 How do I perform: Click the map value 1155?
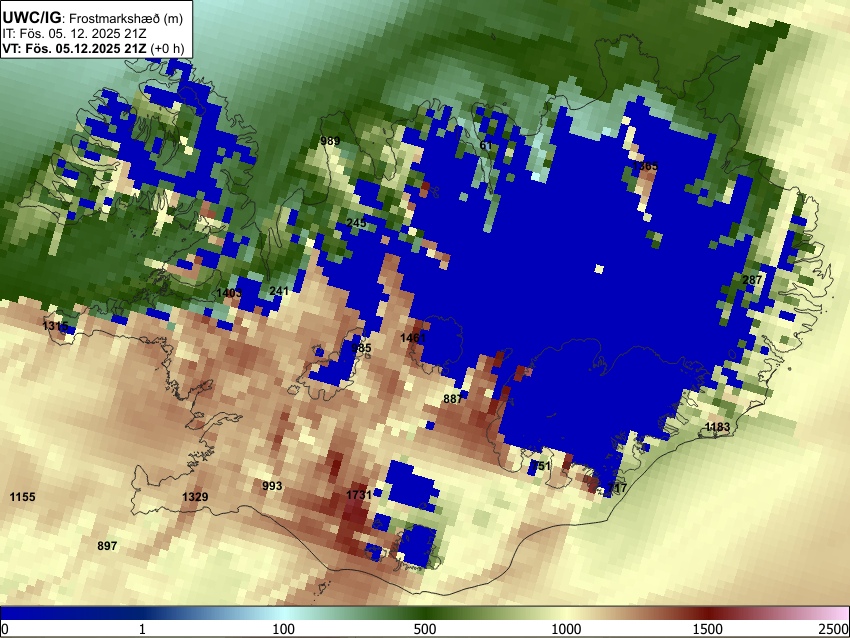pos(23,497)
